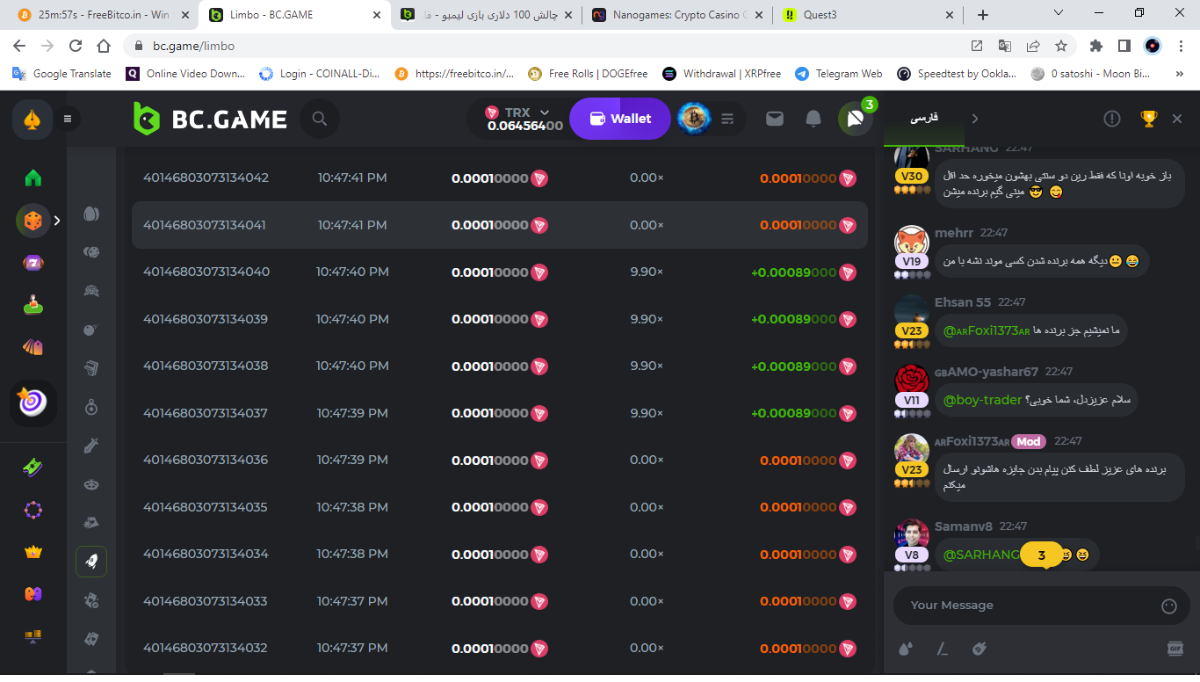Click the notification bell icon
The image size is (1200, 682).
[814, 119]
